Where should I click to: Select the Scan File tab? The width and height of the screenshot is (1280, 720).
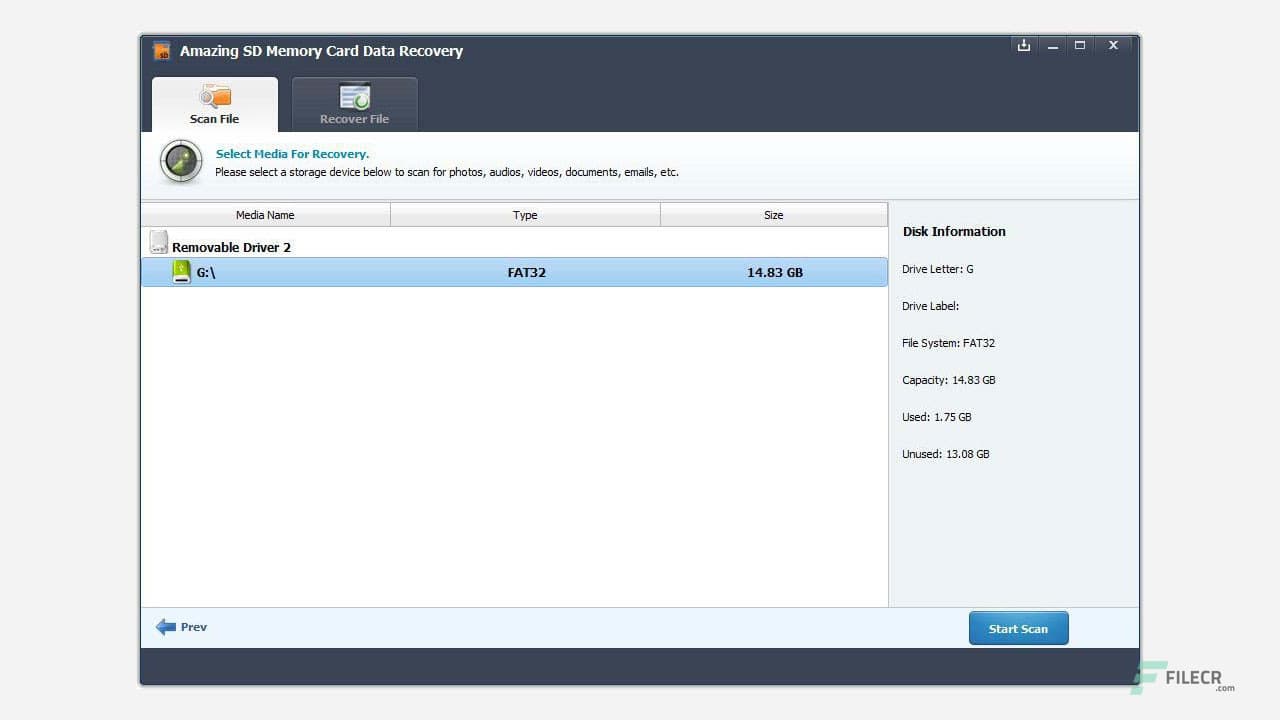[x=214, y=104]
